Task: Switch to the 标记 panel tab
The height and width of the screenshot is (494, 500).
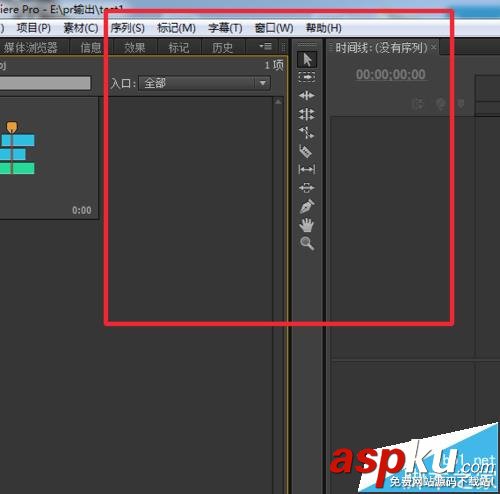Action: click(179, 48)
